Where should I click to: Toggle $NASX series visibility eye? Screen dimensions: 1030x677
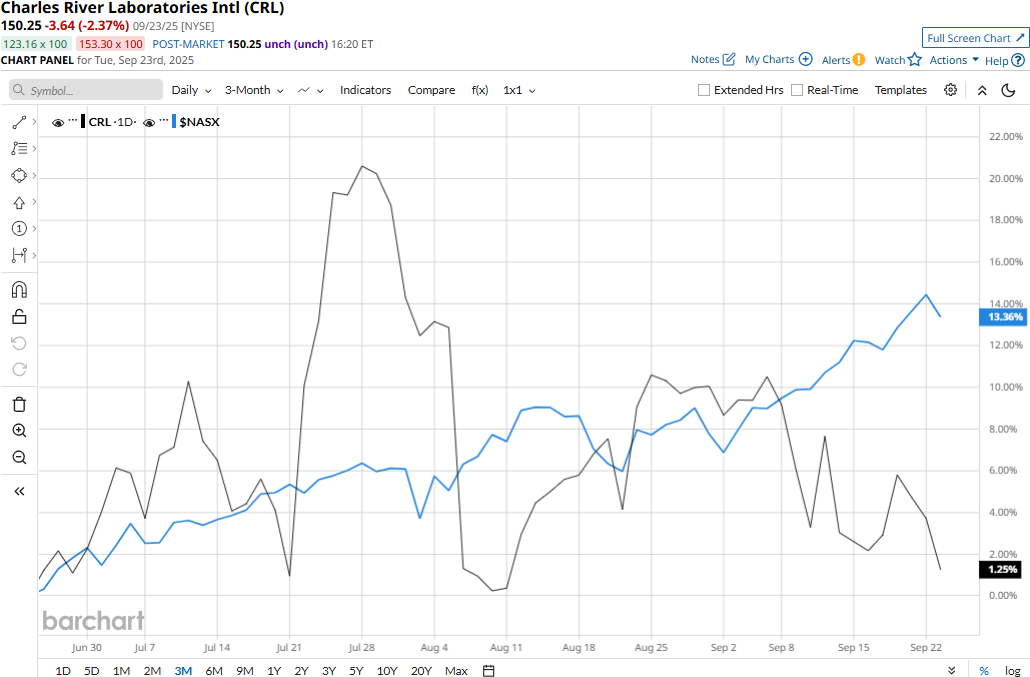point(149,123)
